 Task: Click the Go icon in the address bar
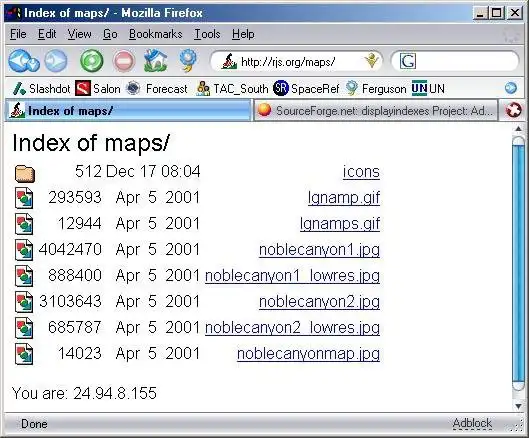pos(371,61)
